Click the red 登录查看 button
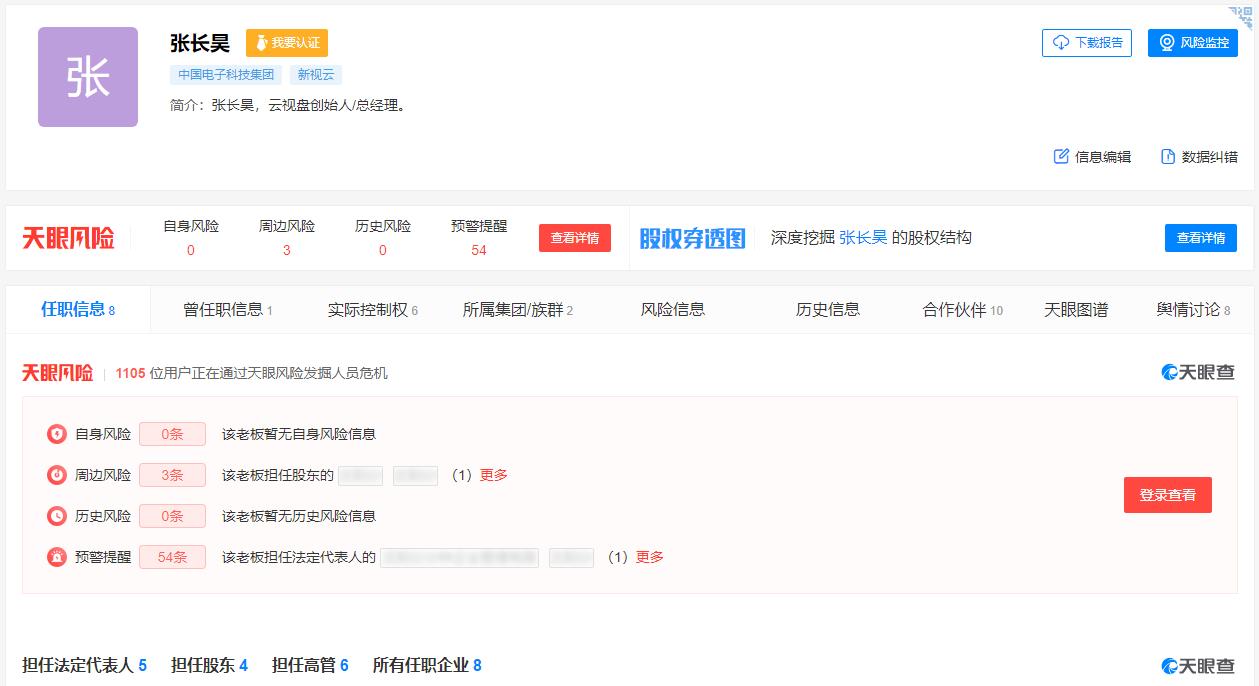This screenshot has height=686, width=1259. click(1168, 495)
